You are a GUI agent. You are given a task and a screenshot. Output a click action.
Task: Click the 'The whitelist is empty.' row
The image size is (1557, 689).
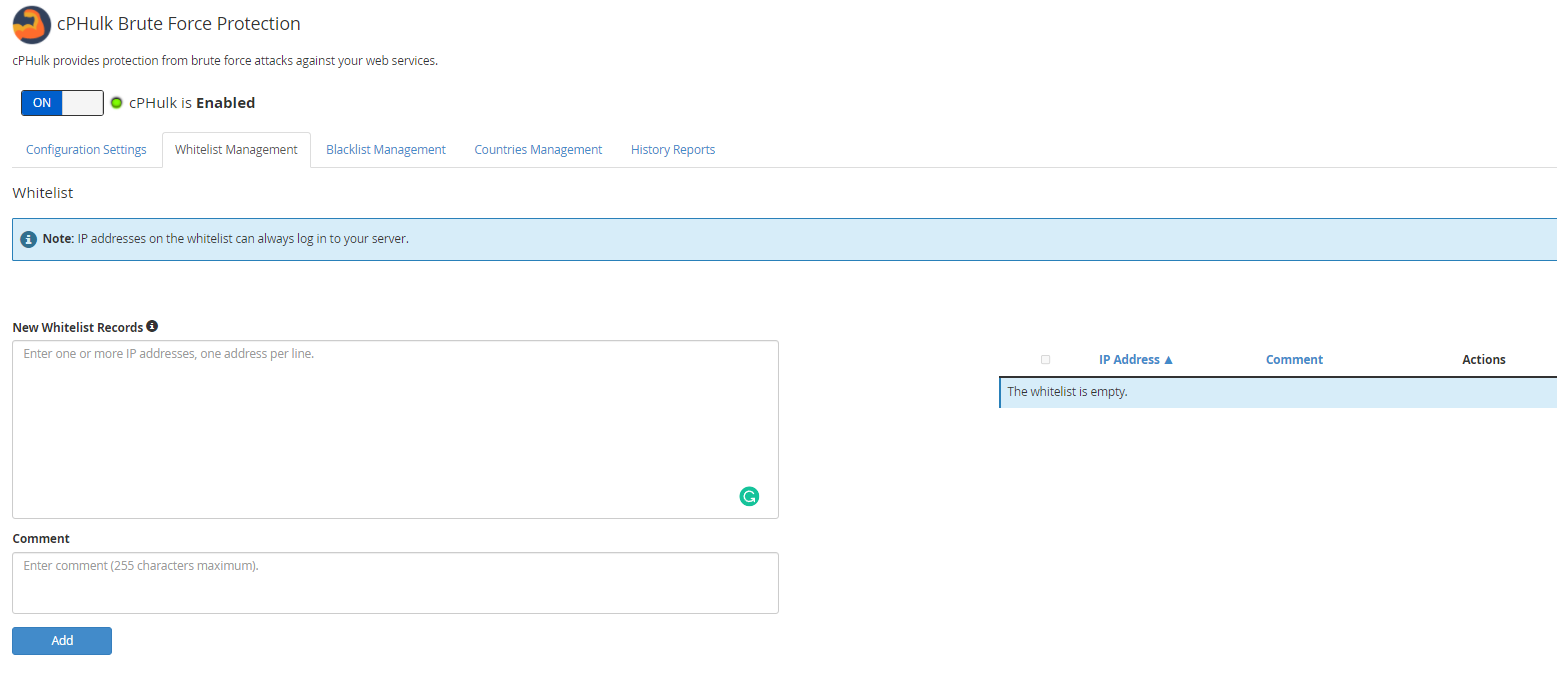click(x=1278, y=392)
